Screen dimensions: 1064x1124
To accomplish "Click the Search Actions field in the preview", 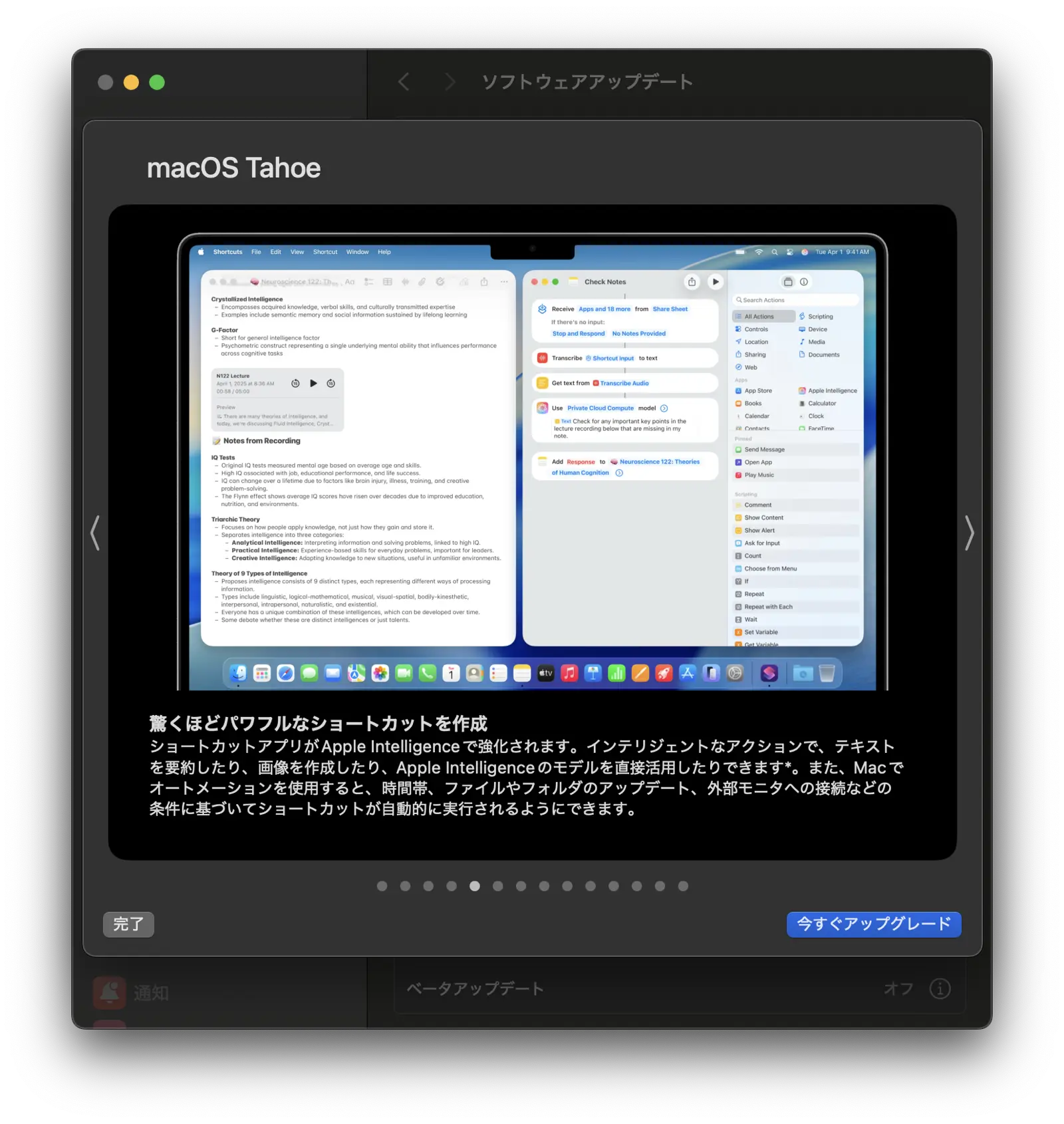I will (795, 300).
